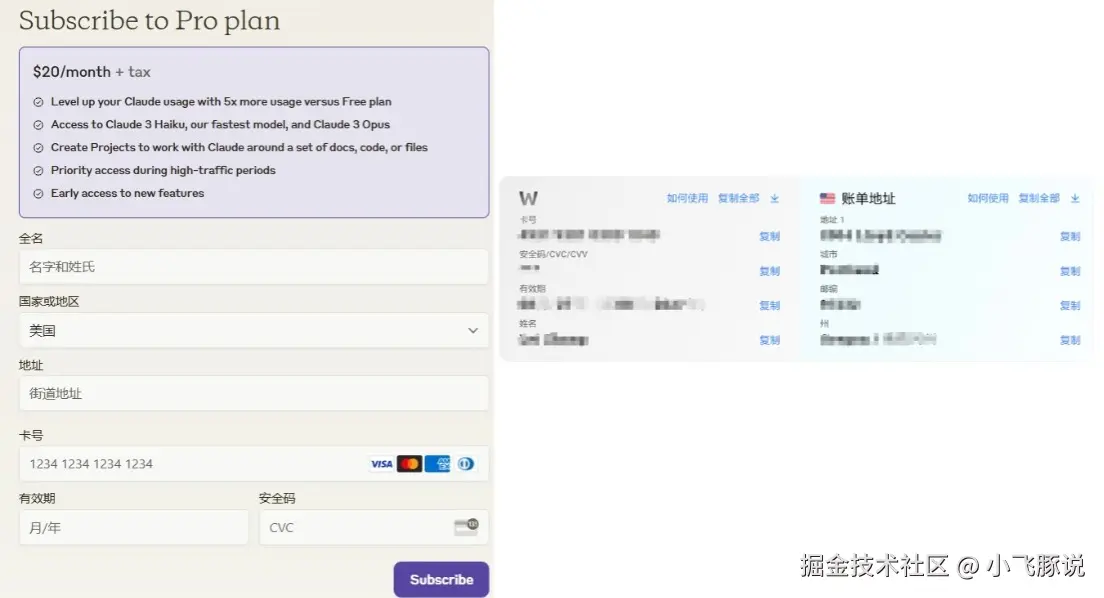Copy the postal code (邮编) row

pyautogui.click(x=1070, y=306)
